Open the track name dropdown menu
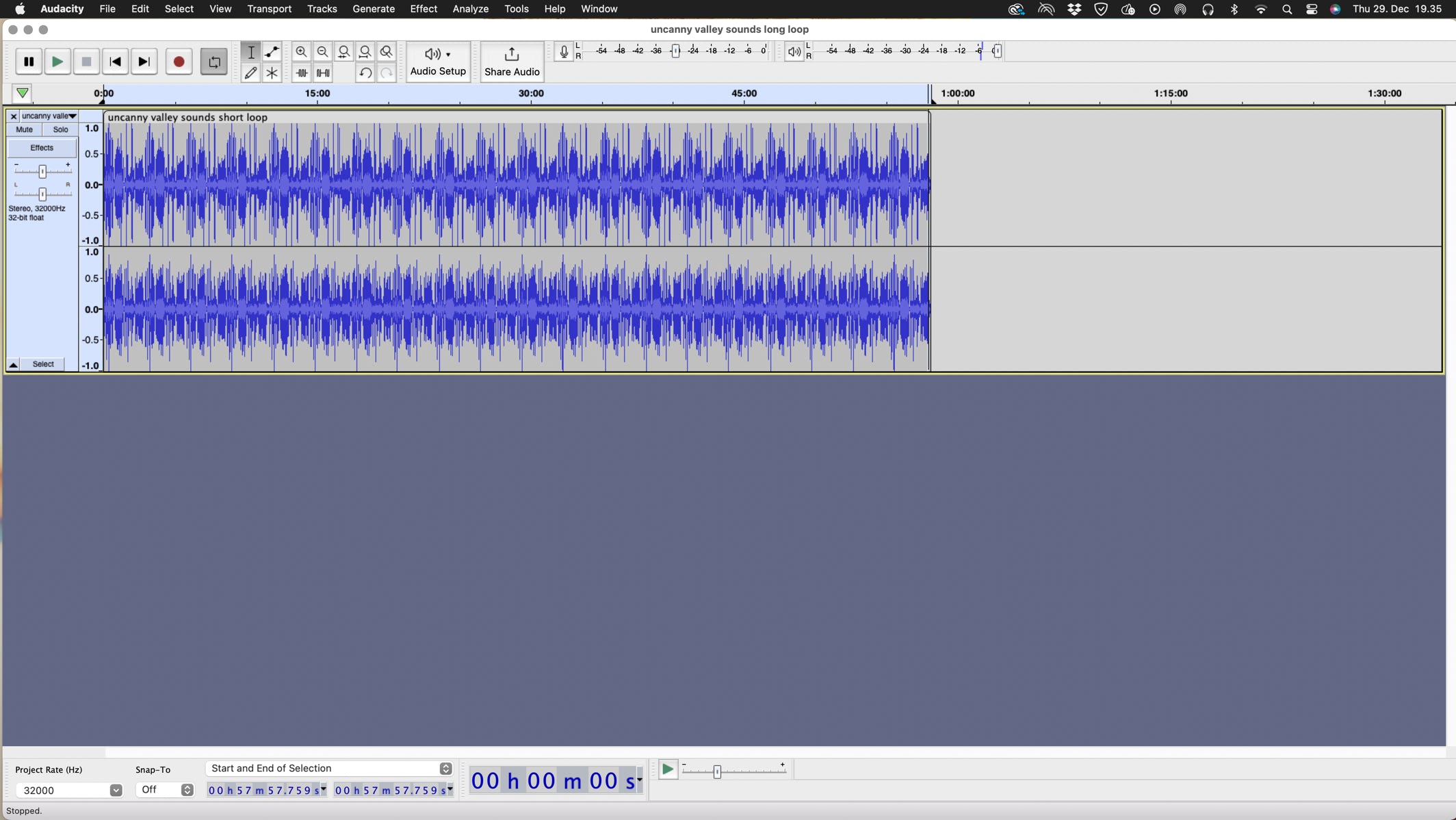 [x=49, y=116]
